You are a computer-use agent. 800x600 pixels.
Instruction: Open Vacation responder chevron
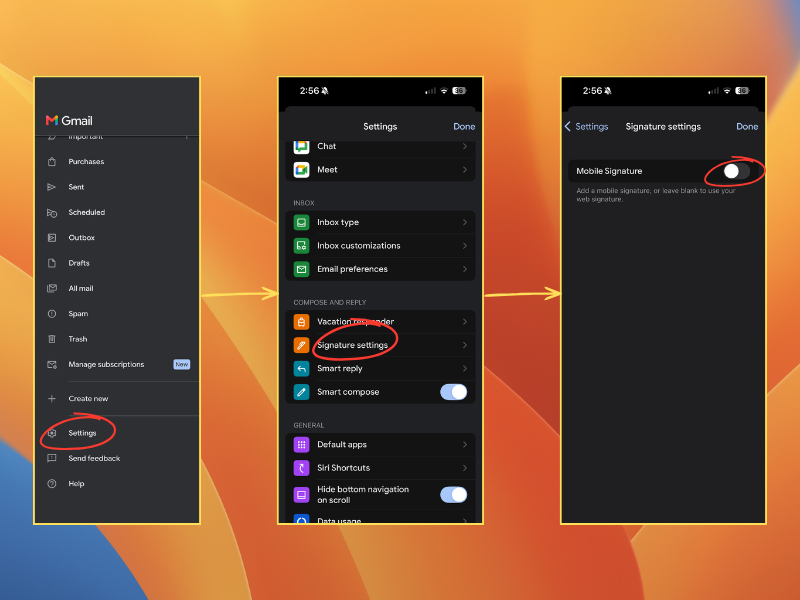point(465,322)
